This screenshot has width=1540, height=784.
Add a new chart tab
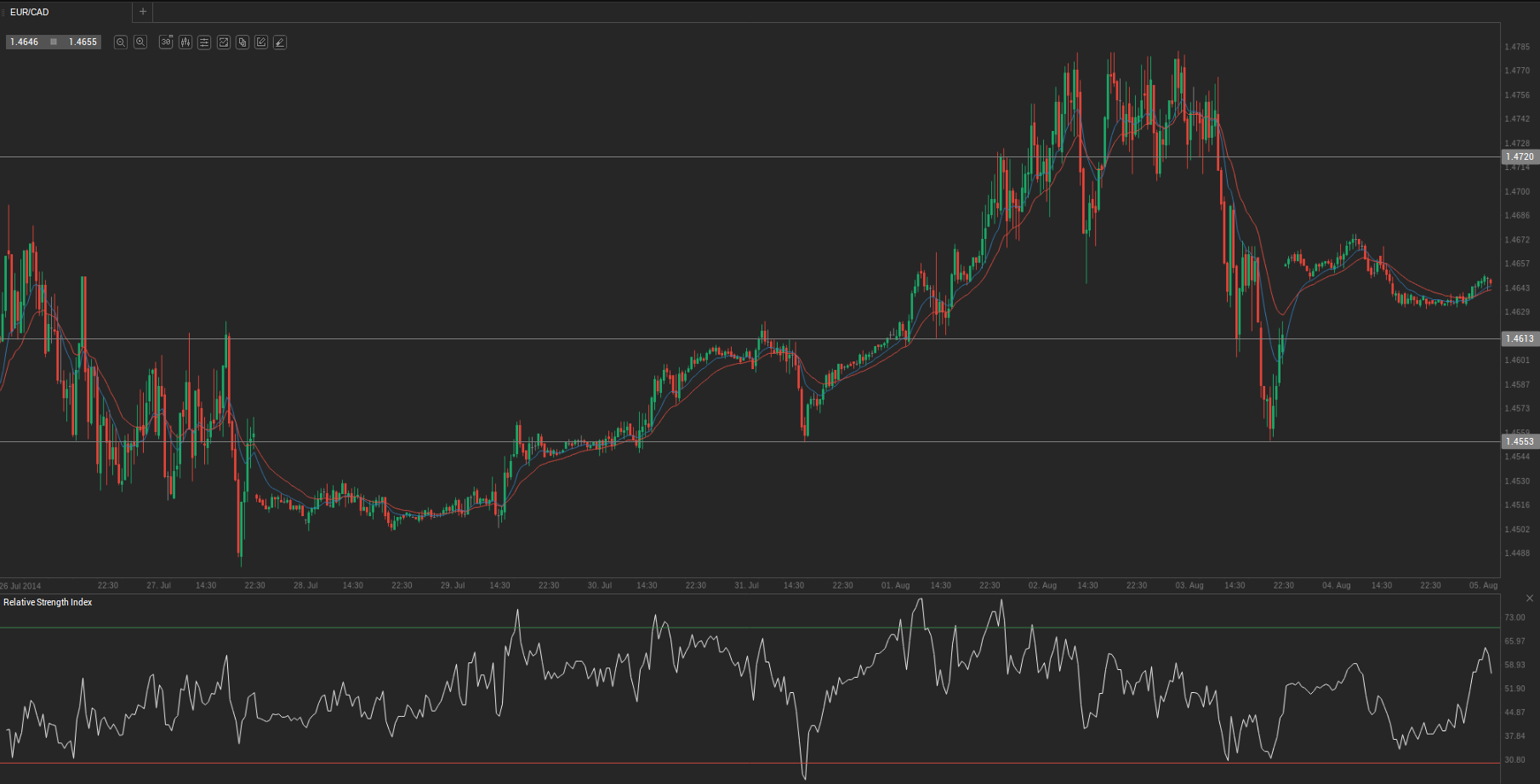click(x=143, y=12)
